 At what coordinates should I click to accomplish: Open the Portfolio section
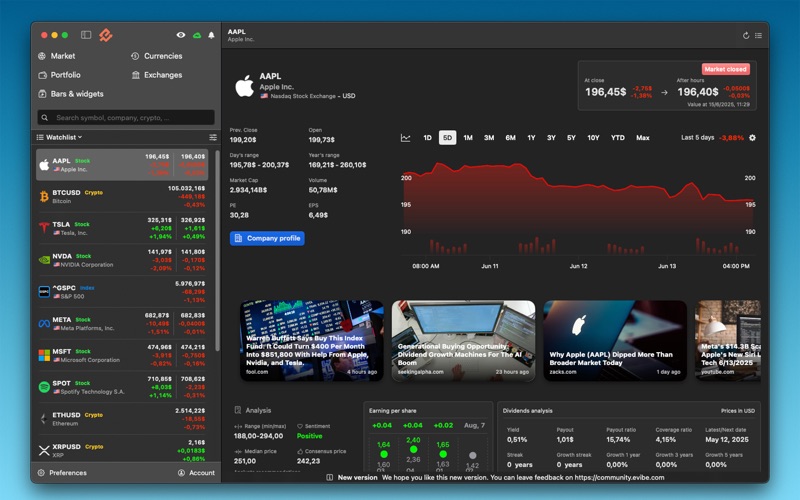coord(59,75)
